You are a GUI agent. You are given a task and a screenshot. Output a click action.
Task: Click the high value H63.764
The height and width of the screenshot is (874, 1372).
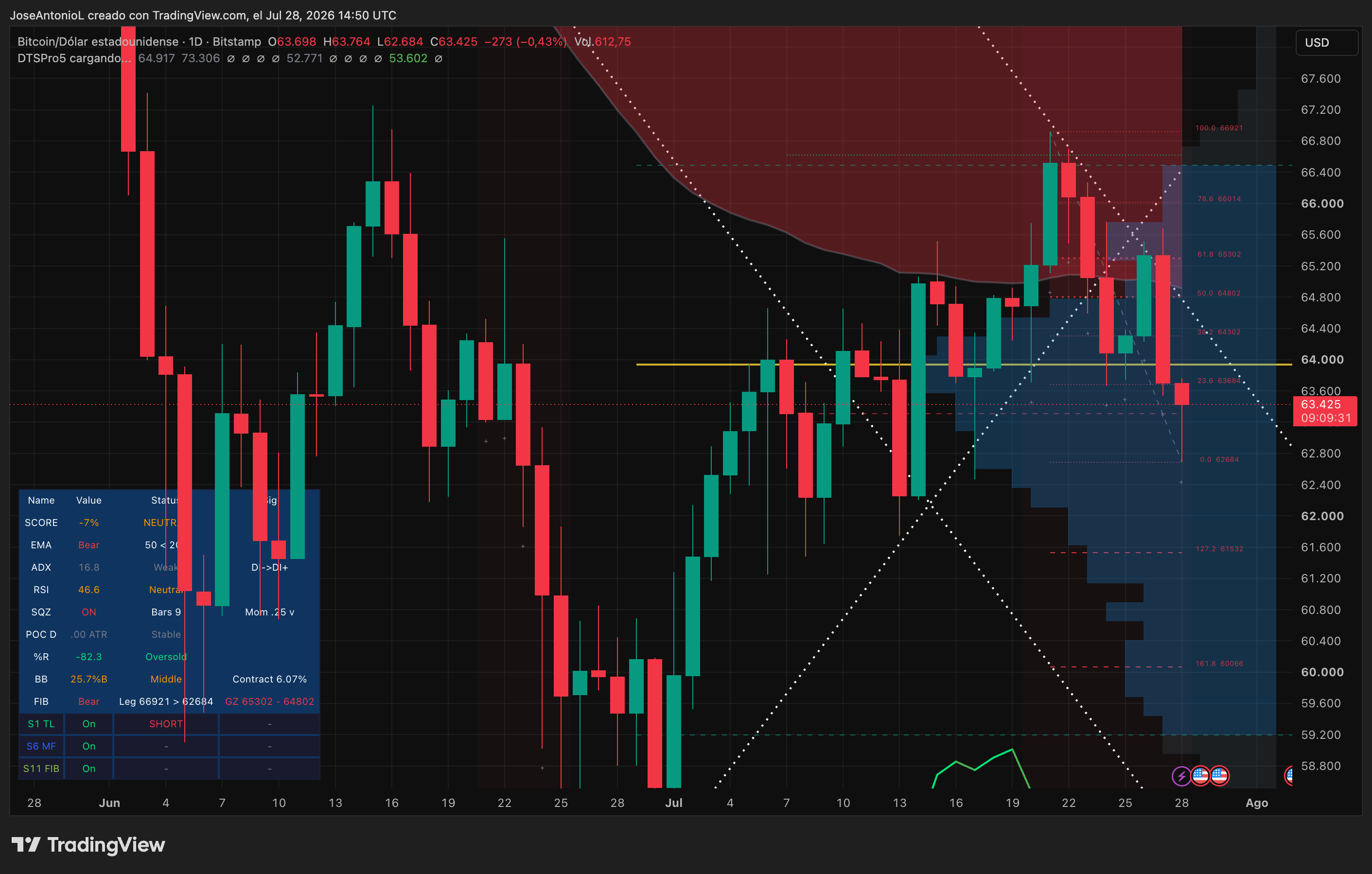click(x=347, y=42)
